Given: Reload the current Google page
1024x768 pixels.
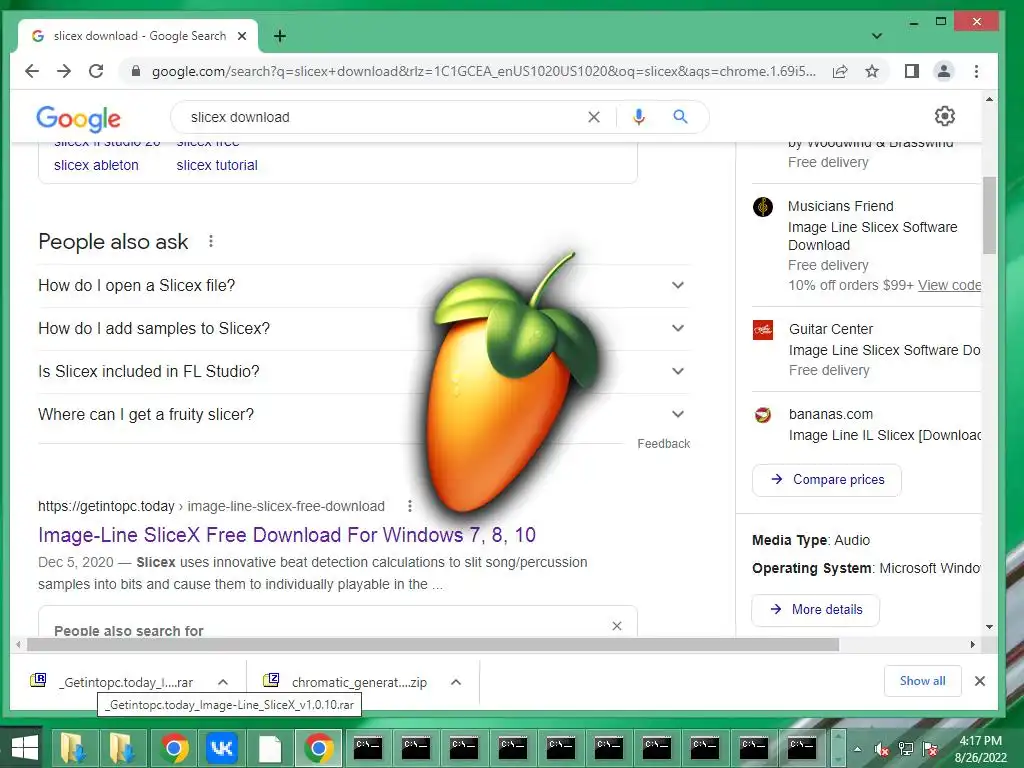Looking at the screenshot, I should [x=96, y=71].
